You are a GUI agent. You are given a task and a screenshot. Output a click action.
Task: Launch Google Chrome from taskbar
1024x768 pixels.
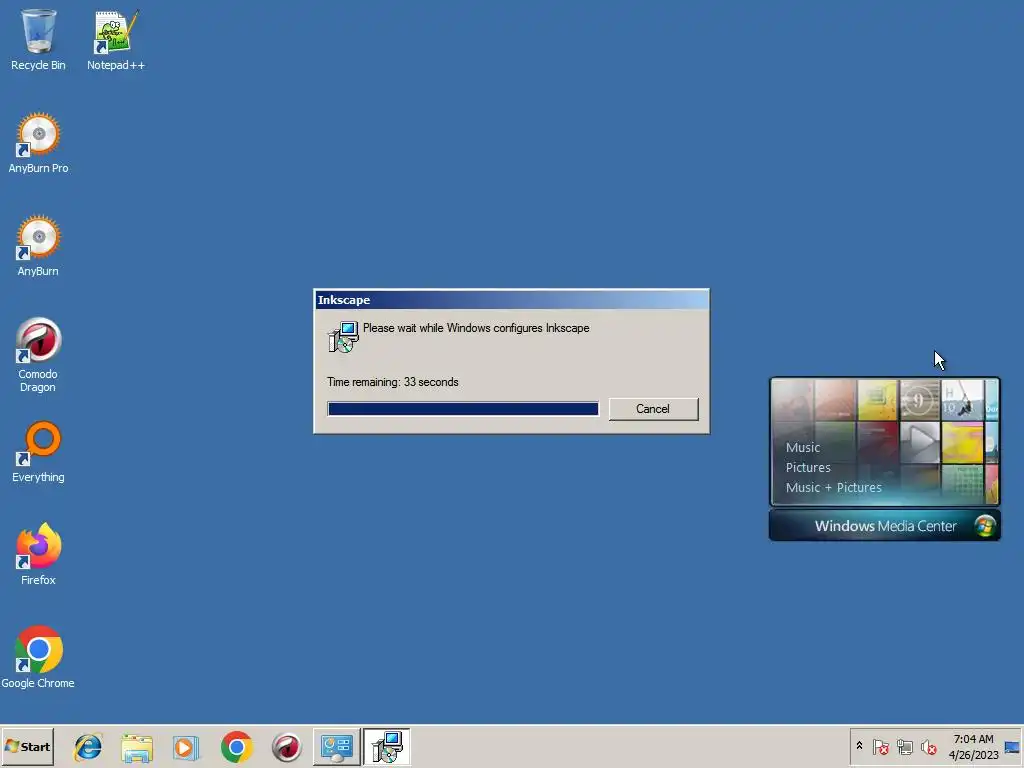pyautogui.click(x=236, y=747)
